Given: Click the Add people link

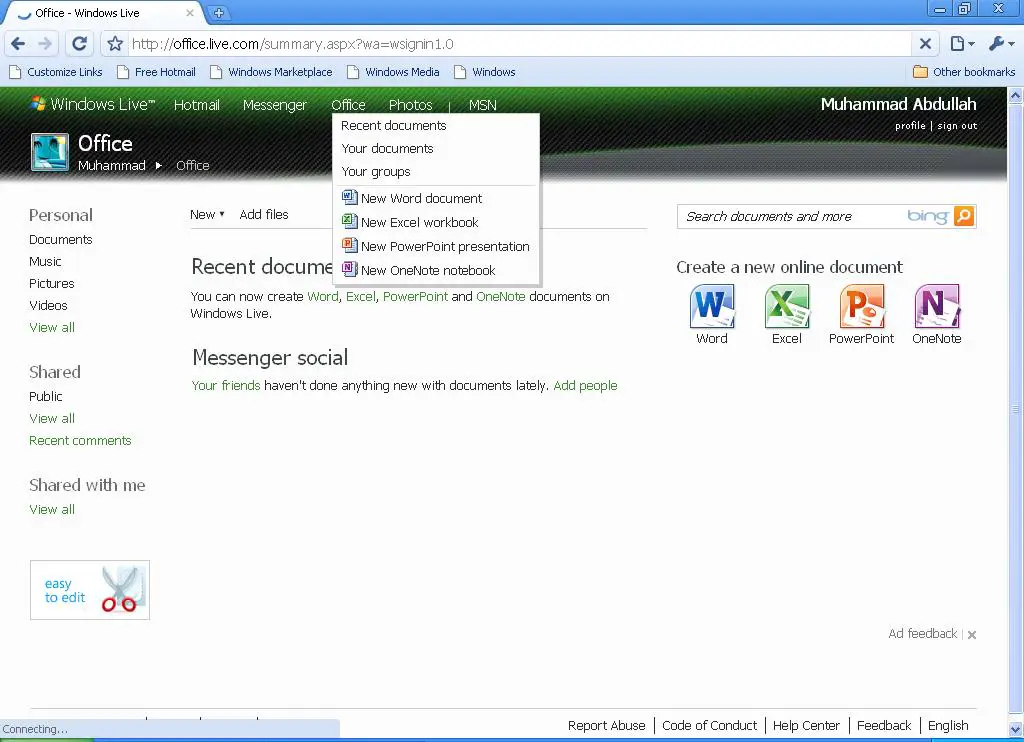Looking at the screenshot, I should point(585,385).
